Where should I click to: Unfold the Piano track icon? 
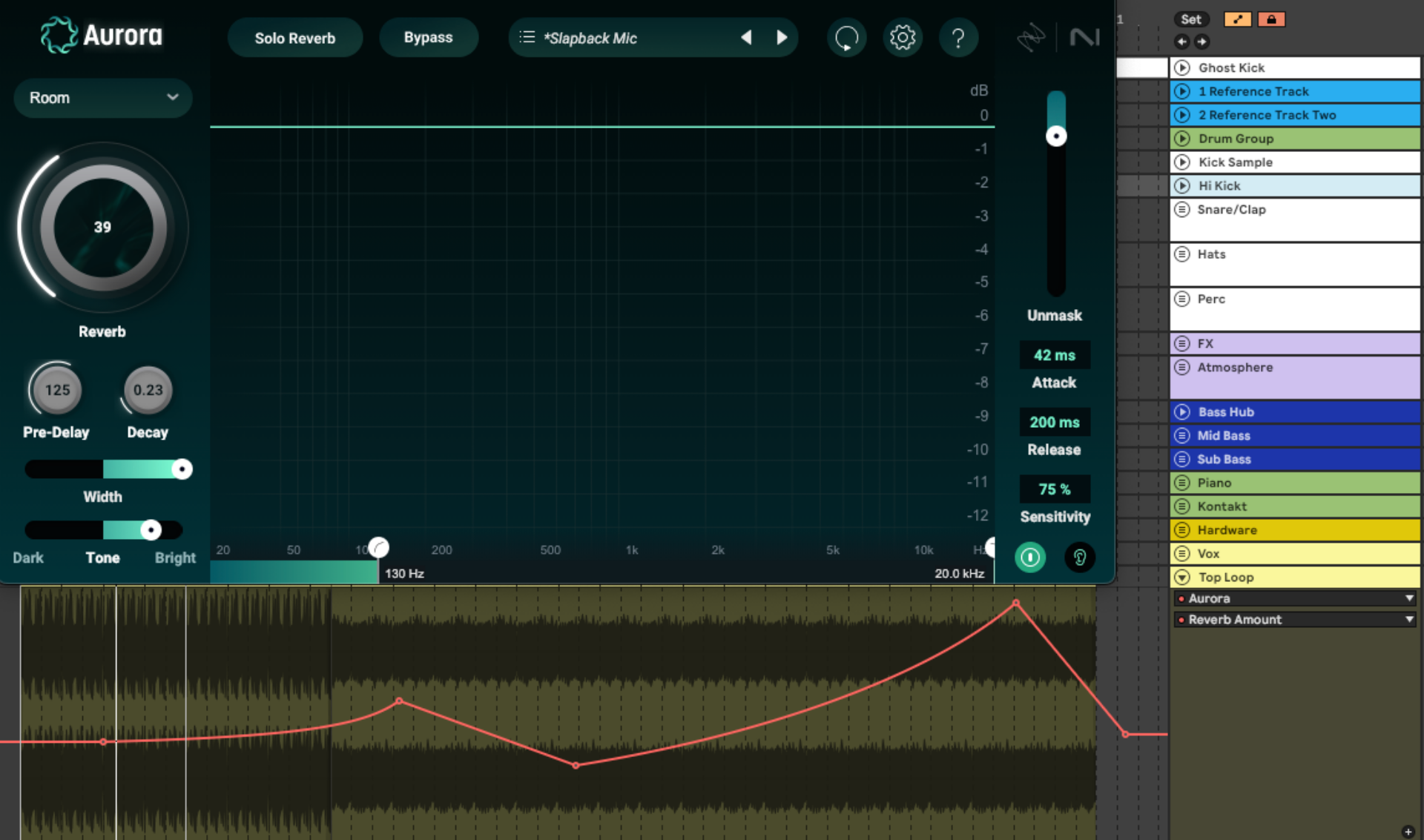[1182, 483]
